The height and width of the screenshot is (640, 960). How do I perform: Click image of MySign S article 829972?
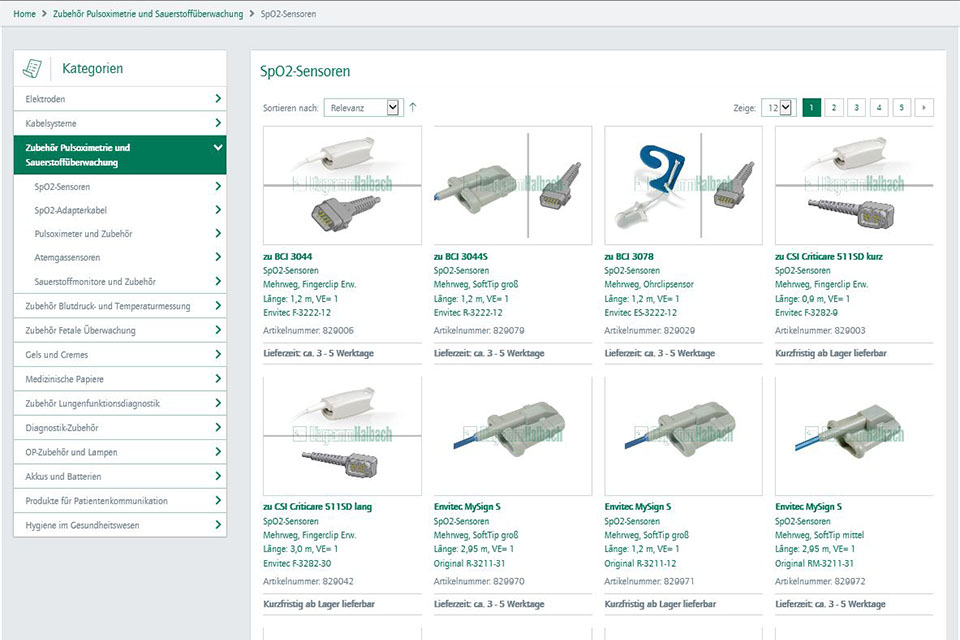(854, 435)
